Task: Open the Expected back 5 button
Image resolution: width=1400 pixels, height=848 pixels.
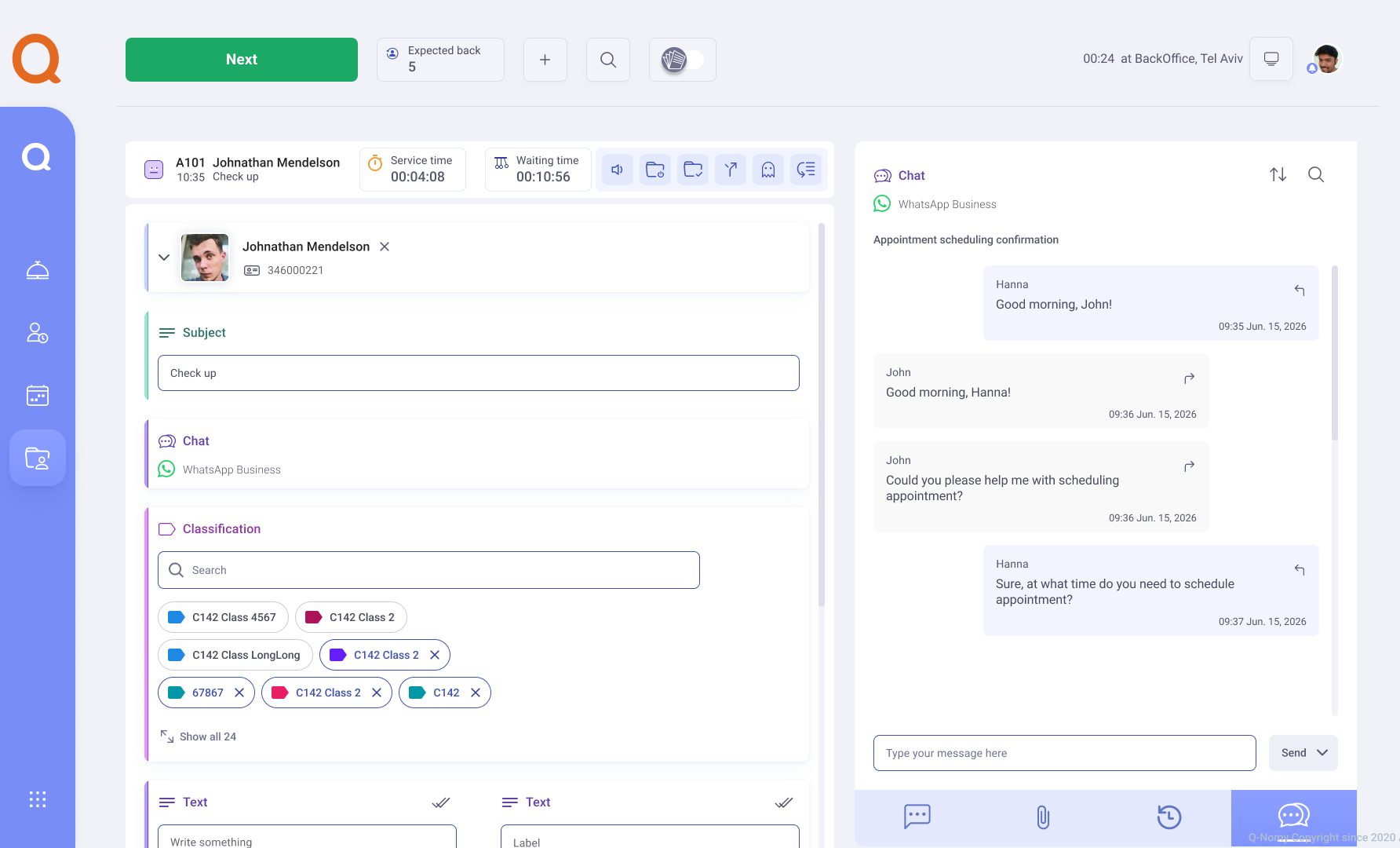Action: pos(440,60)
